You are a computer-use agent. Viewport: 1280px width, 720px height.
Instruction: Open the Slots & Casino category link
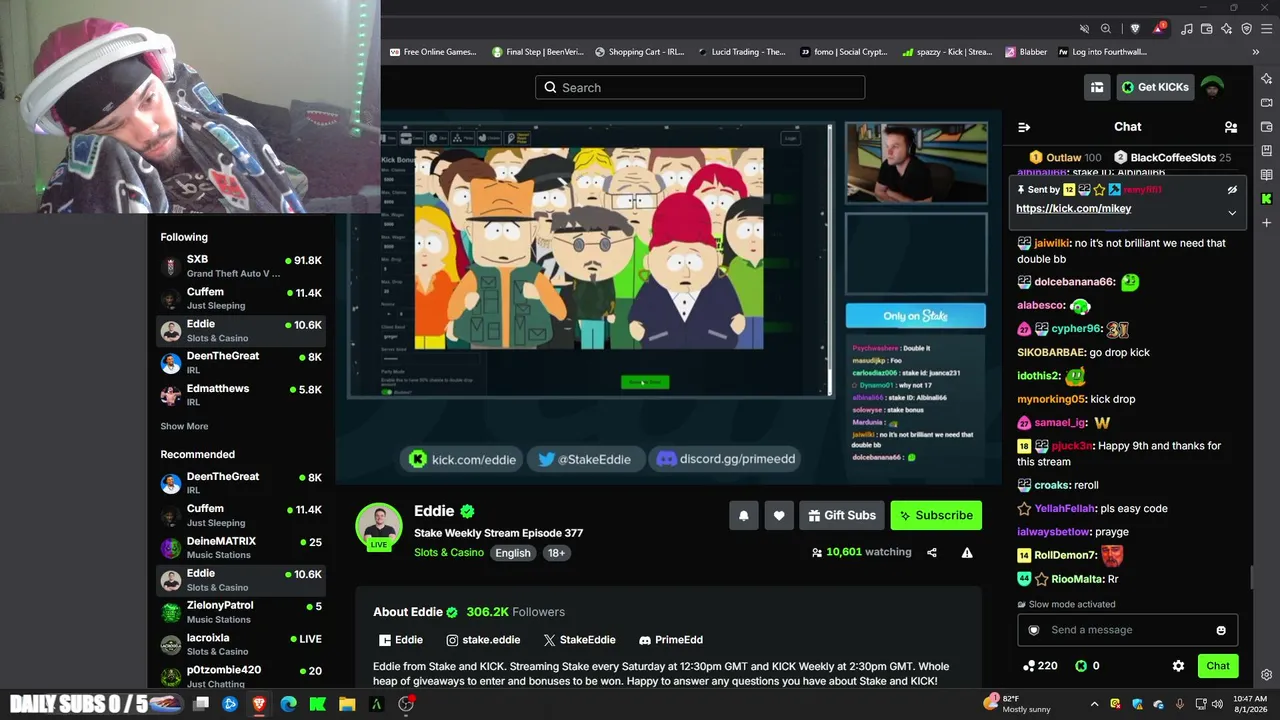click(x=449, y=553)
